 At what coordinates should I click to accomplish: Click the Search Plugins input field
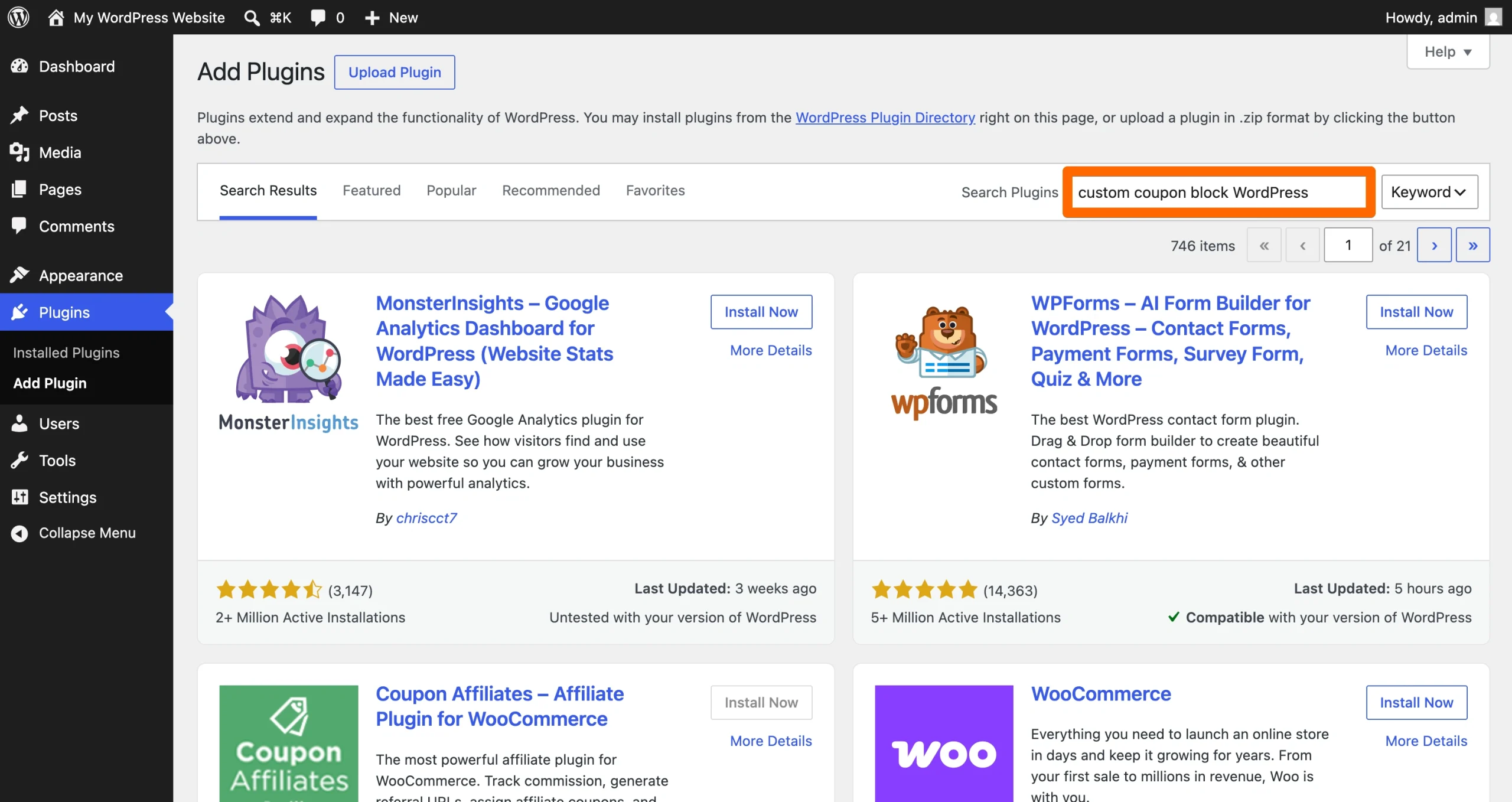(1219, 192)
